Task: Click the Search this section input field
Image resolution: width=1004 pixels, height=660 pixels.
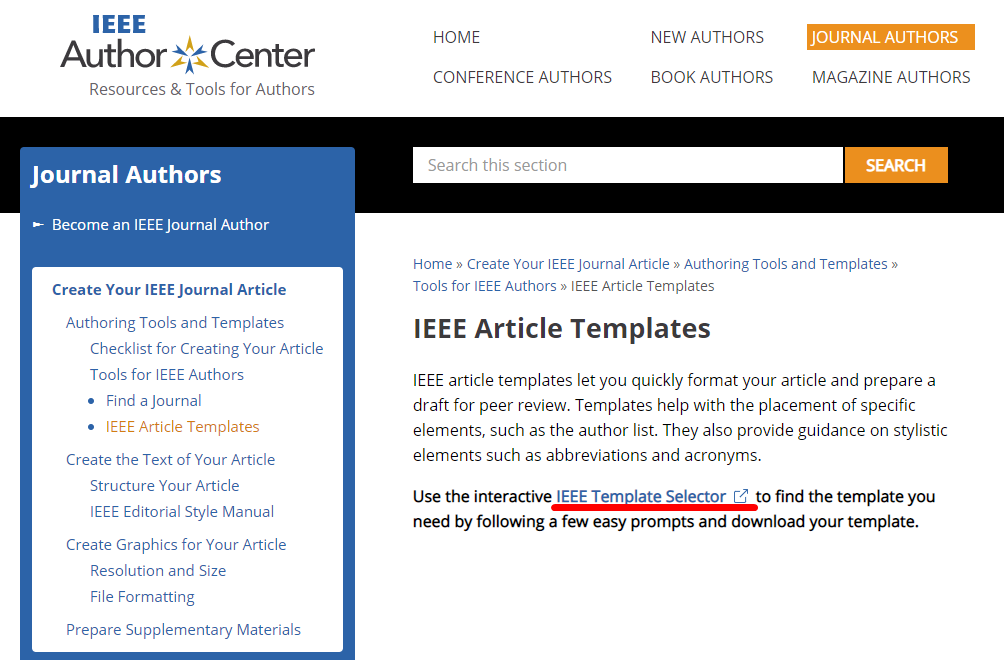Action: click(627, 164)
